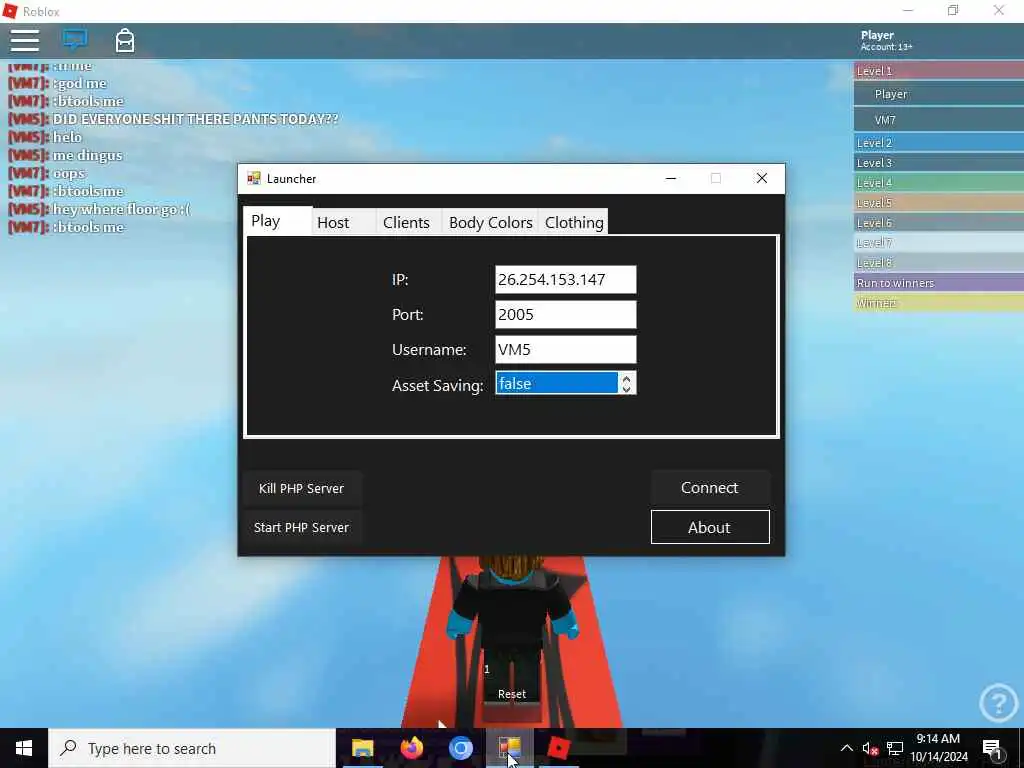Select Level 7 team in leaderboard
The width and height of the screenshot is (1024, 768).
938,243
